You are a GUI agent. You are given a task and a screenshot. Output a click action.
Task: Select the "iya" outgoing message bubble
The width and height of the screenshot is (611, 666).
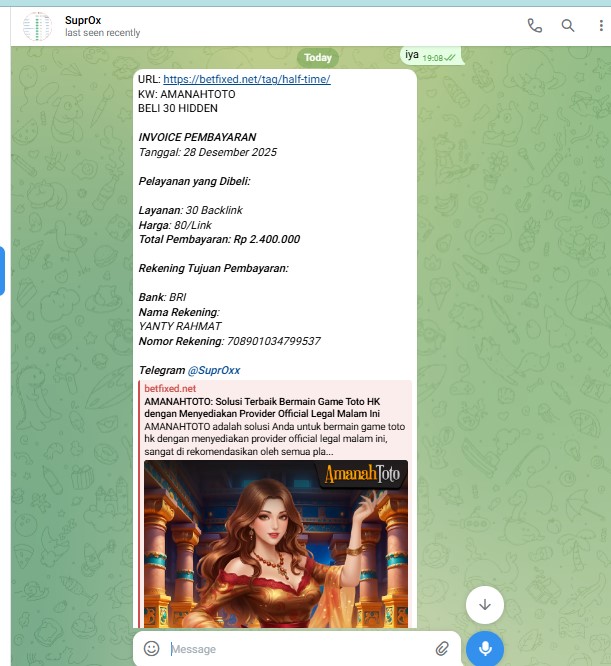(x=412, y=56)
